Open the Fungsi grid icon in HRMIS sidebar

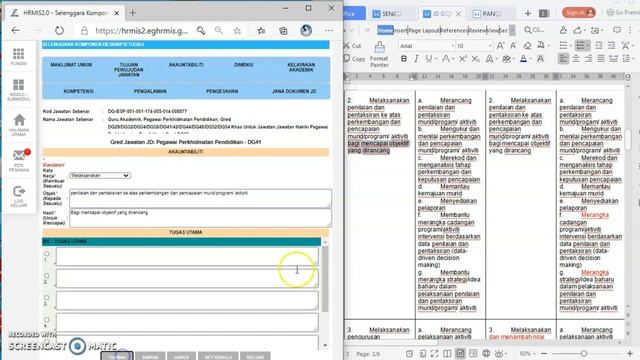tap(18, 53)
